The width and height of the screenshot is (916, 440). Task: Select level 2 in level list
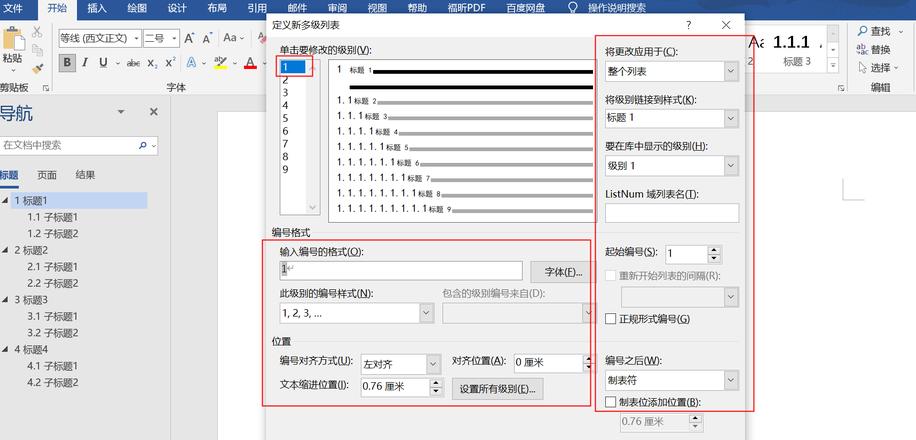[285, 79]
